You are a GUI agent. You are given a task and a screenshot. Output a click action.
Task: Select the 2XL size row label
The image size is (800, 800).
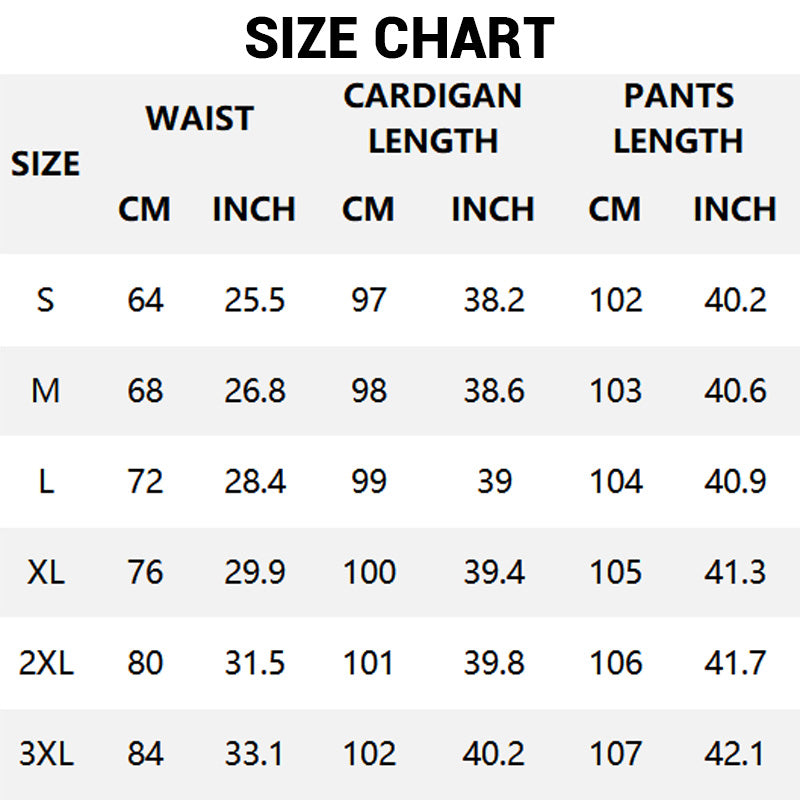coord(46,663)
